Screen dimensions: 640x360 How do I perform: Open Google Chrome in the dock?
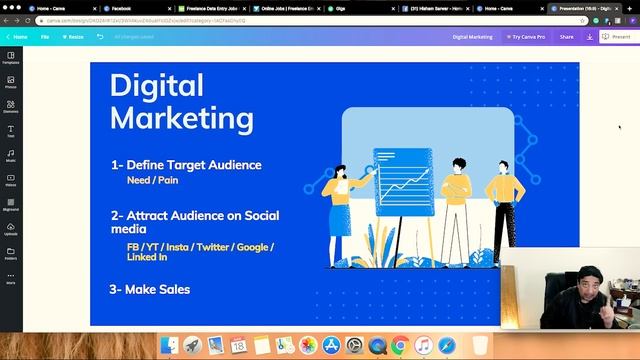400,346
